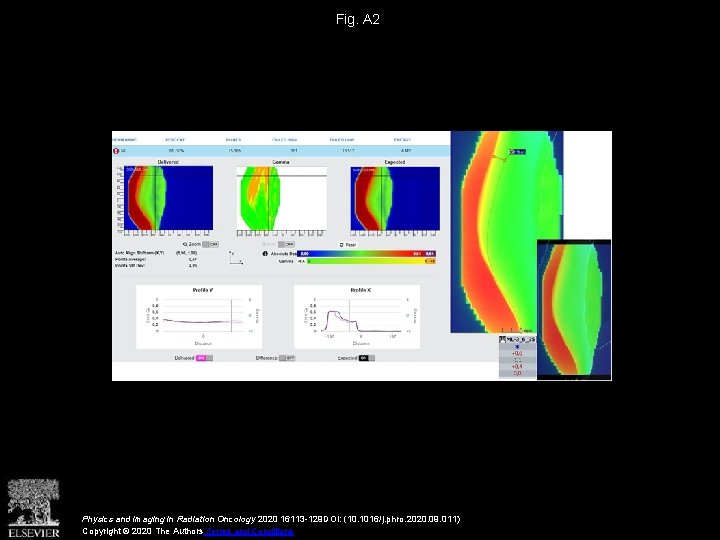Click the Delivered dose map
This screenshot has height=540, width=720.
(168, 198)
